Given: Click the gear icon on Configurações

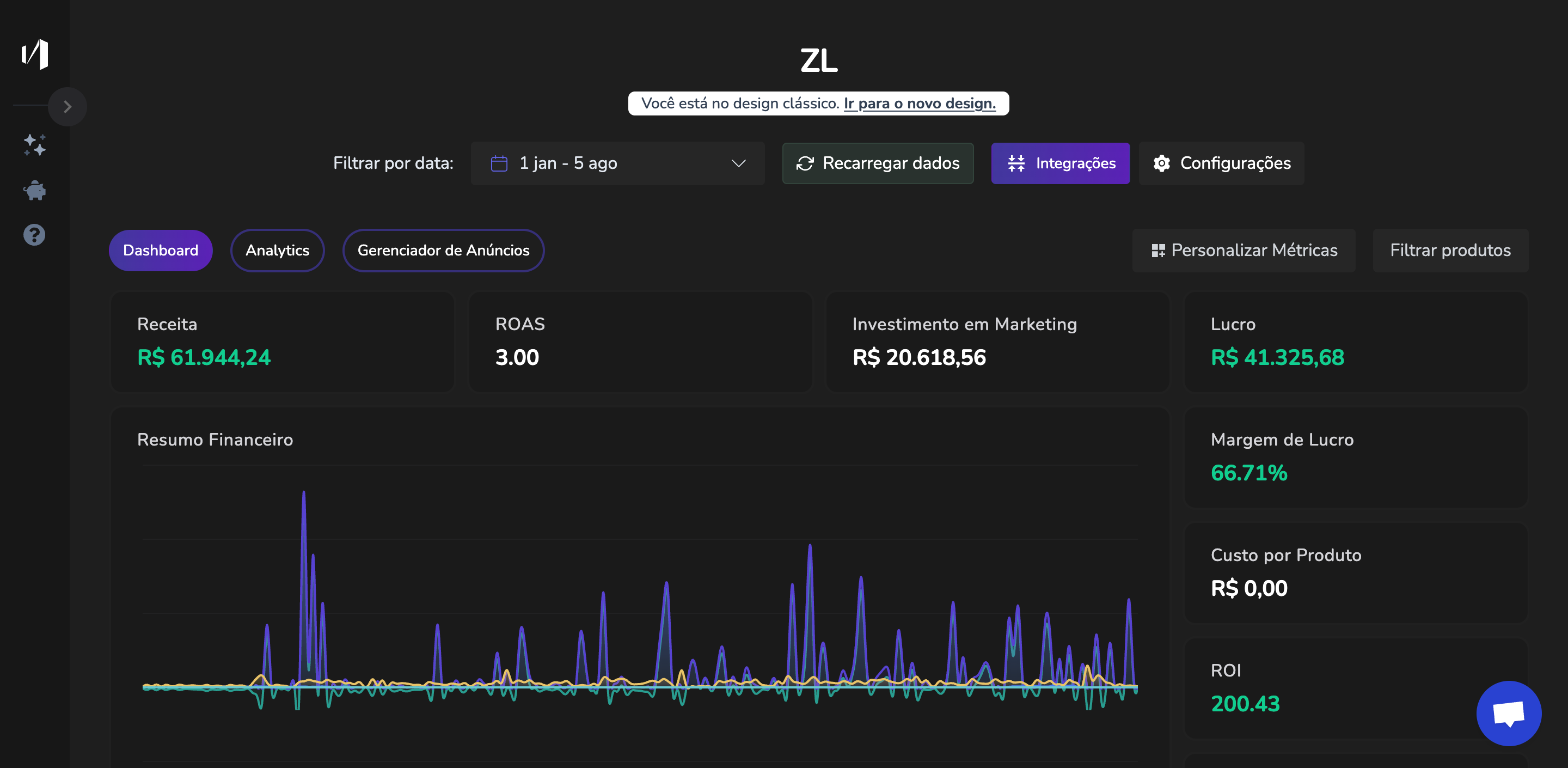Looking at the screenshot, I should pyautogui.click(x=1161, y=163).
